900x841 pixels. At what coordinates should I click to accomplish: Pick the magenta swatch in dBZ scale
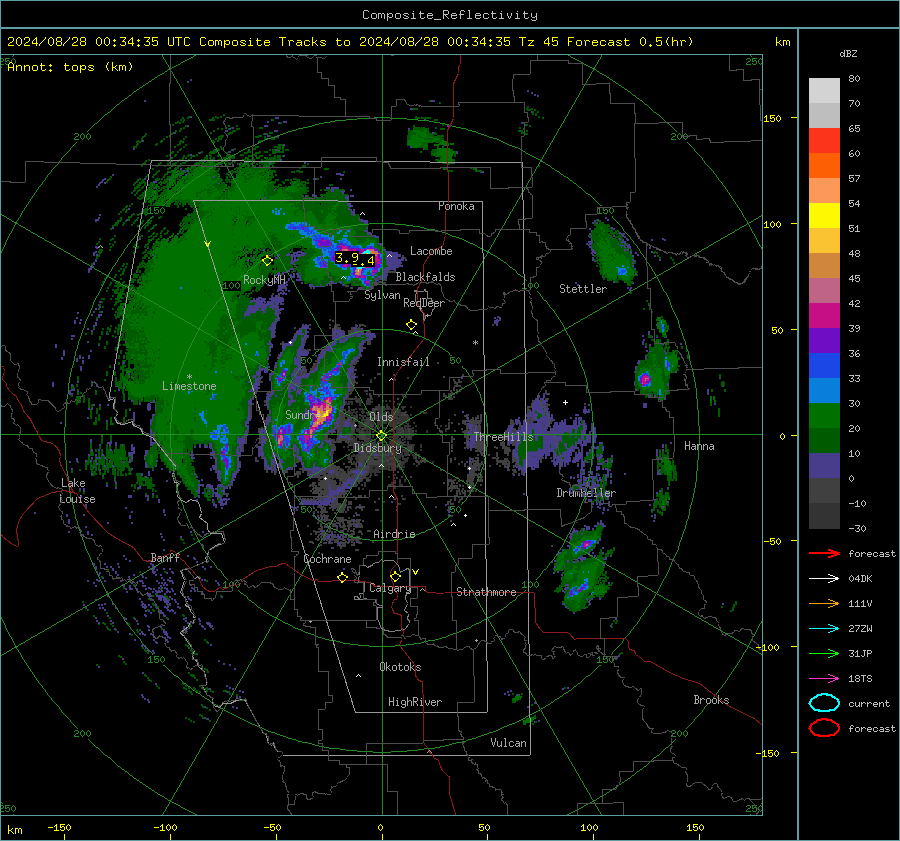(x=824, y=315)
